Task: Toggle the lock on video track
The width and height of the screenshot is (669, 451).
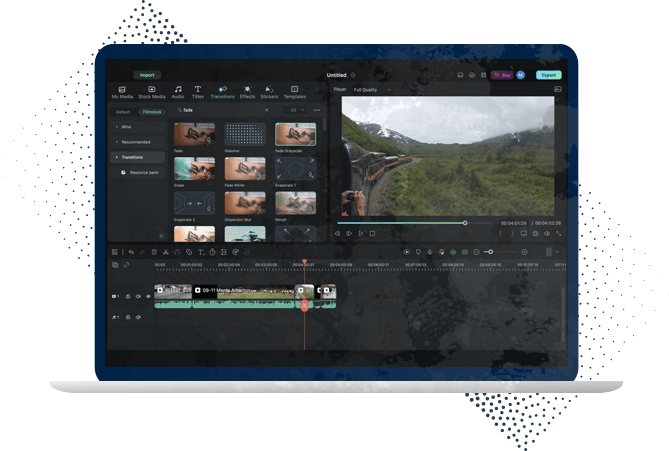Action: [128, 296]
